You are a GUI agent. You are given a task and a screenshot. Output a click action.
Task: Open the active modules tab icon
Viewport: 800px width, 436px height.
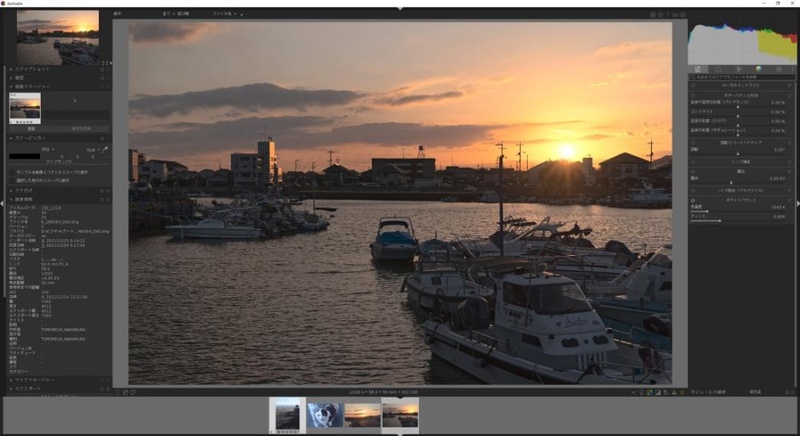(697, 69)
